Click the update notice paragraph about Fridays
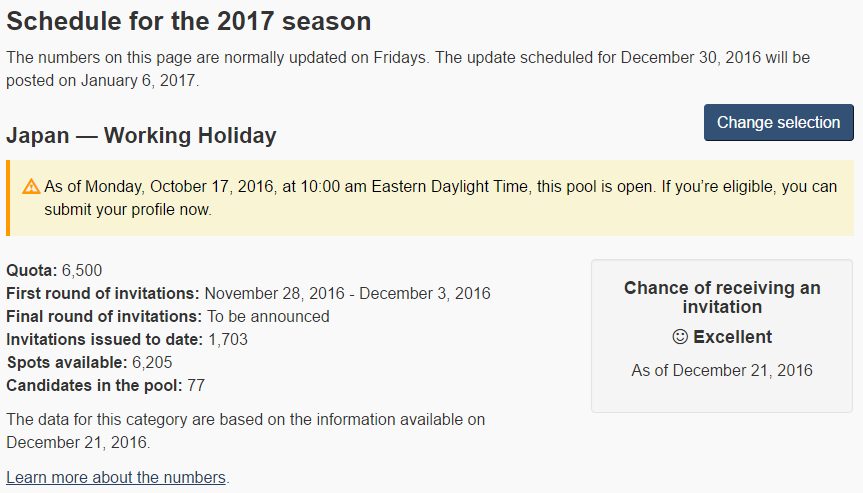This screenshot has width=863, height=493. click(408, 69)
